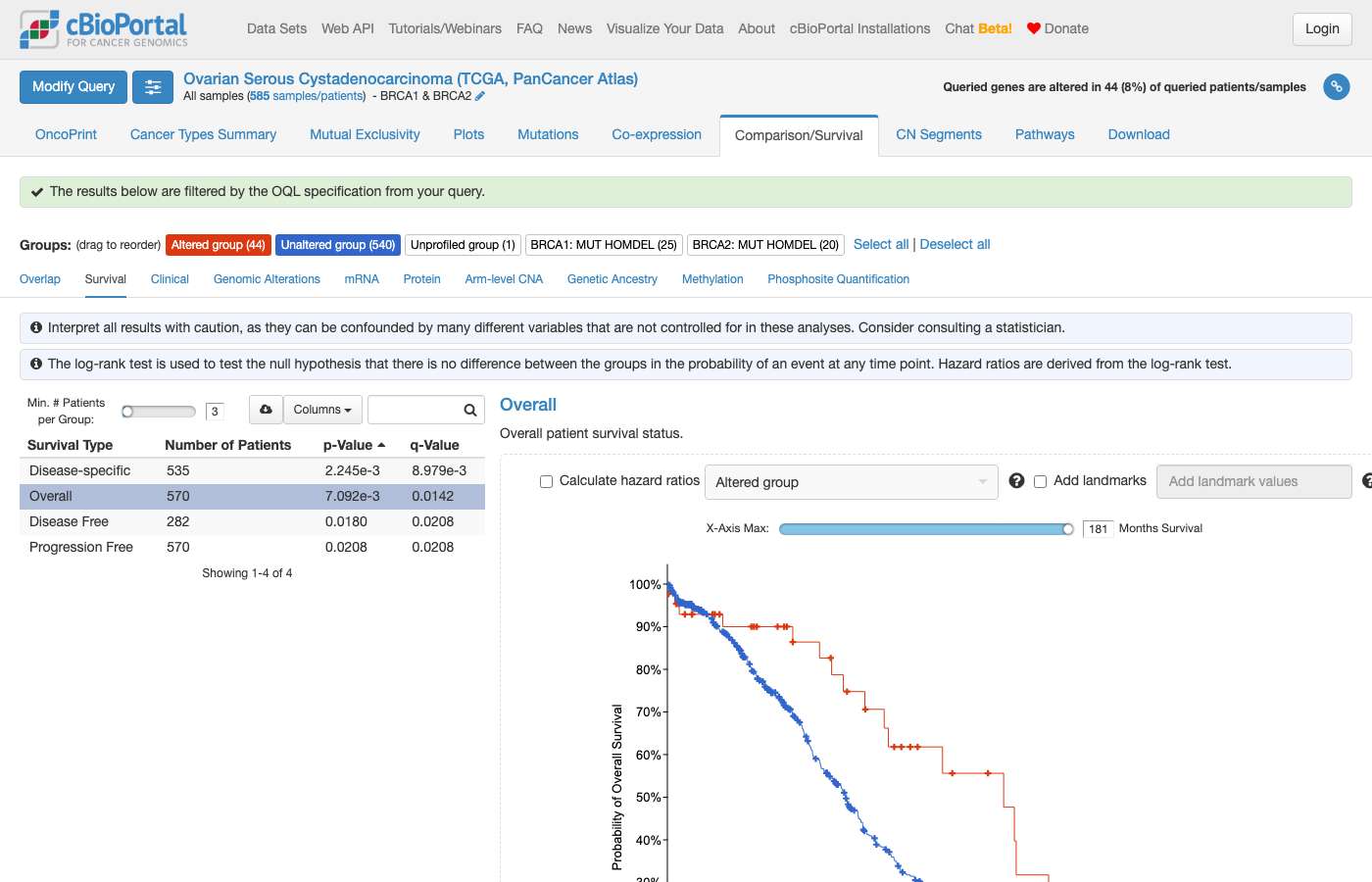Open the Altered group reference dropdown

pyautogui.click(x=852, y=482)
